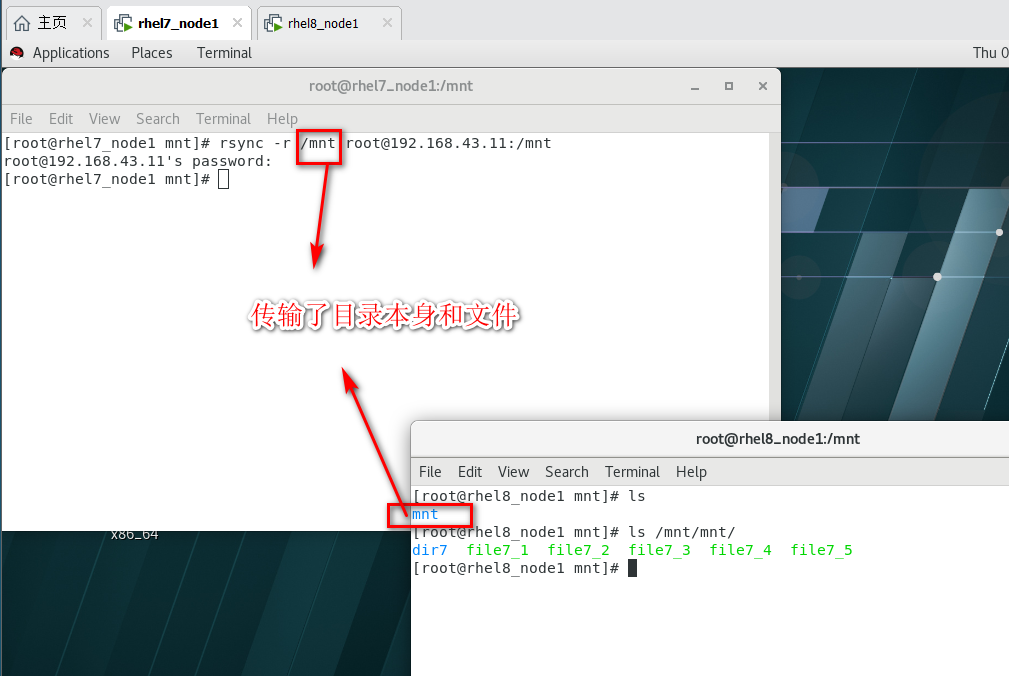Image resolution: width=1009 pixels, height=676 pixels.
Task: Click dir7 in the rhel8 listing
Action: click(429, 550)
